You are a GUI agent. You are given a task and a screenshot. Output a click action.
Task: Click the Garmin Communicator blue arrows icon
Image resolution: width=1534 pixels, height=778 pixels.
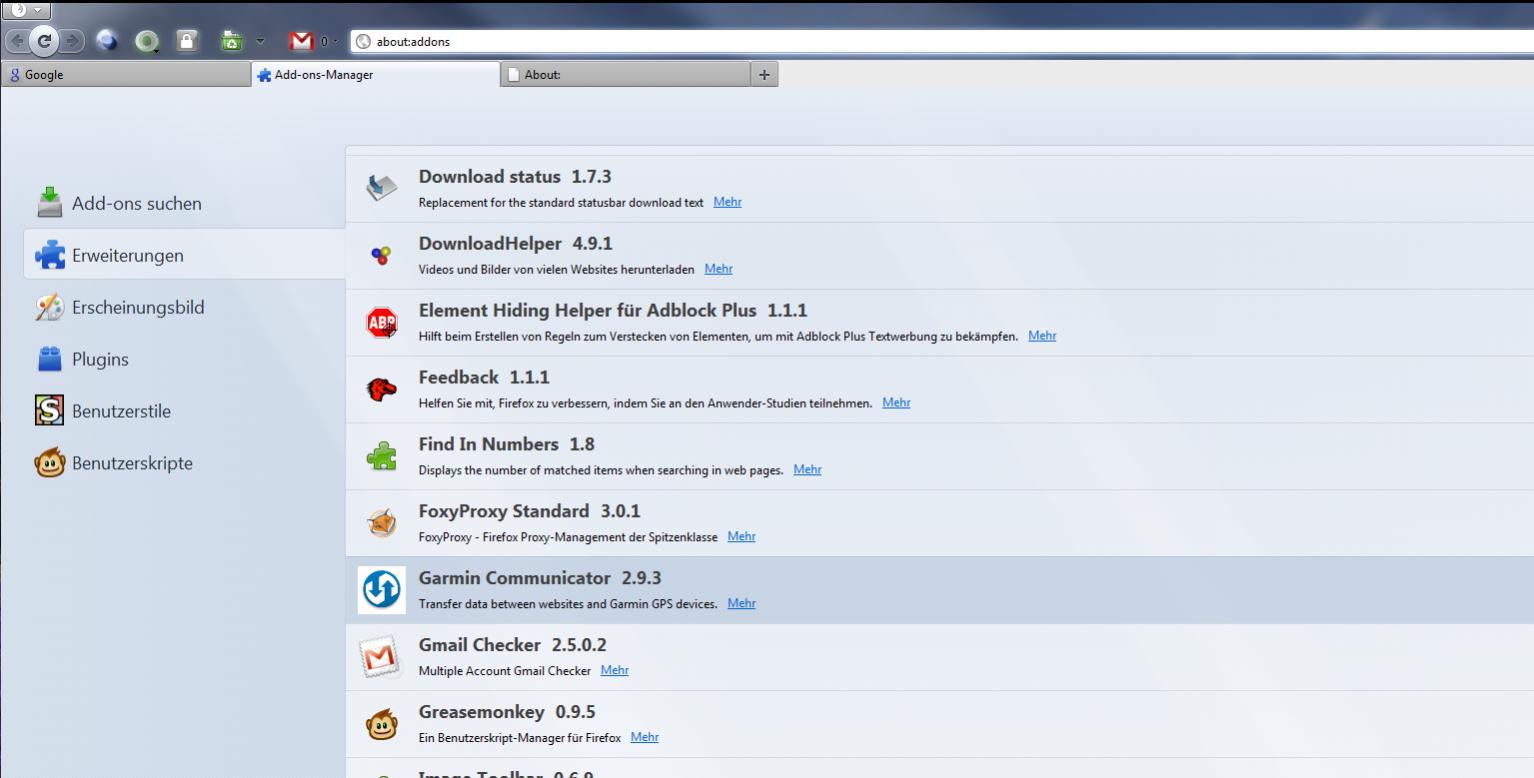click(x=382, y=590)
